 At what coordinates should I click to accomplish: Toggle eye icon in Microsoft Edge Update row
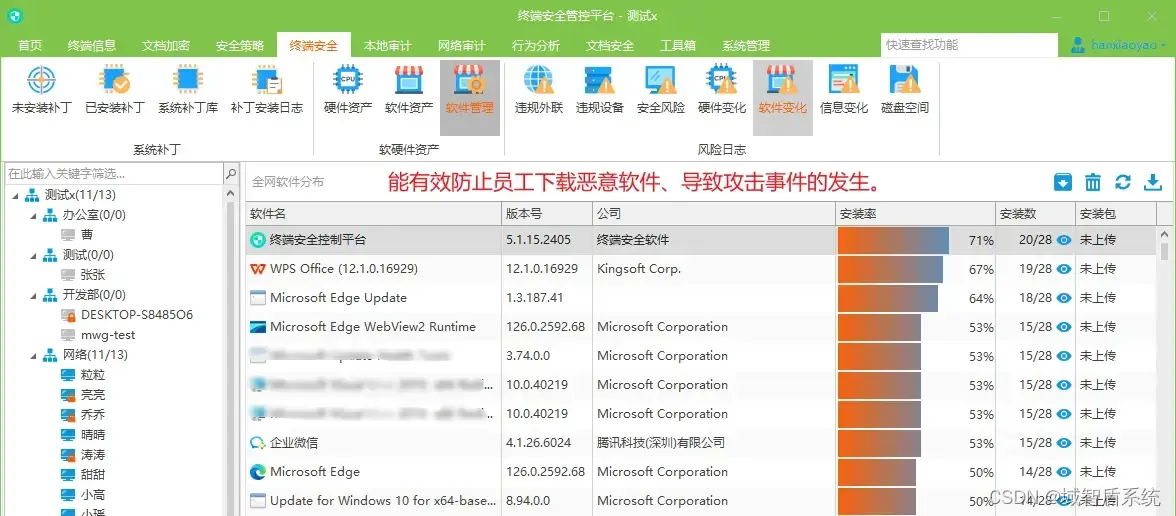pyautogui.click(x=1064, y=298)
